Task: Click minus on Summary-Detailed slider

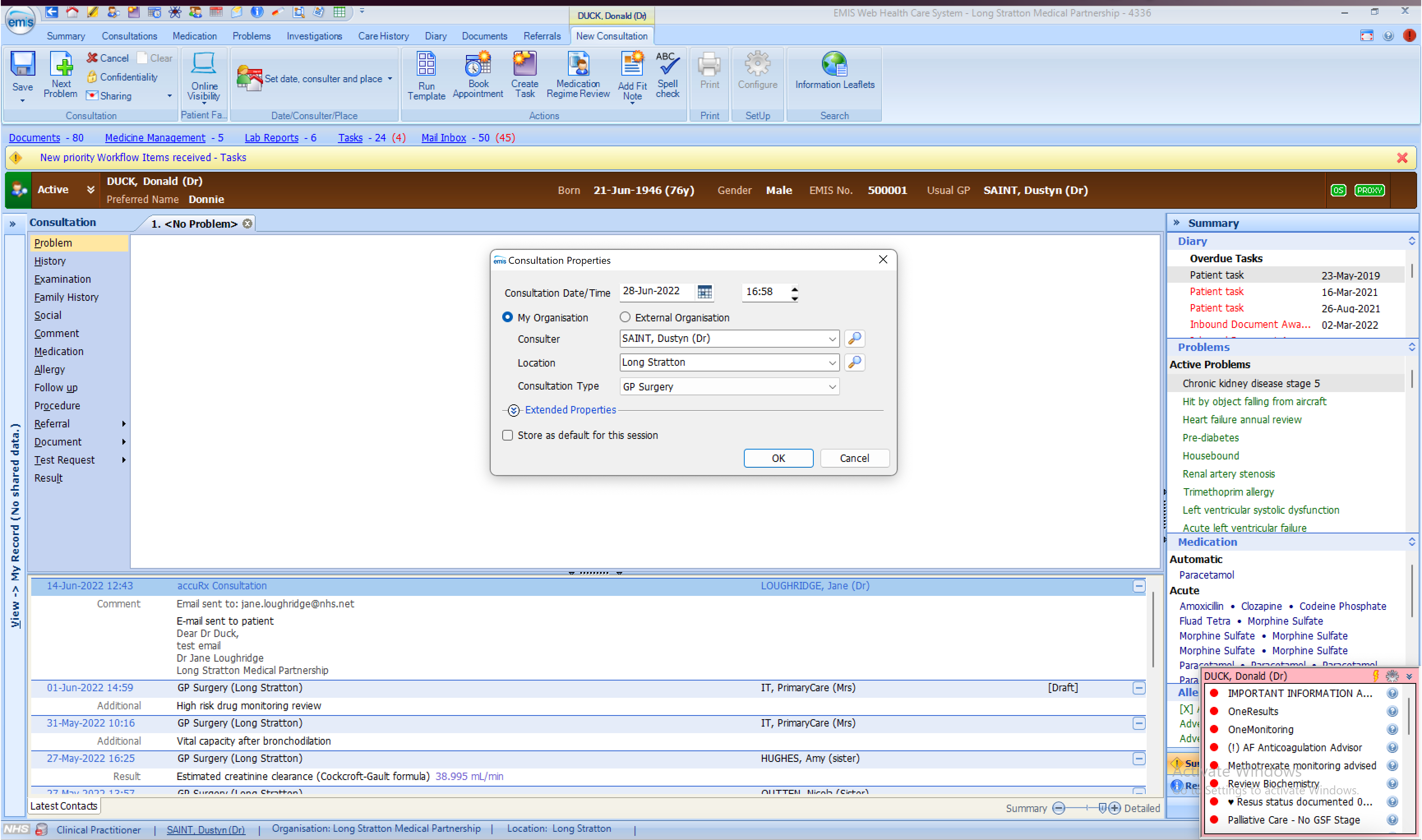Action: click(1058, 808)
